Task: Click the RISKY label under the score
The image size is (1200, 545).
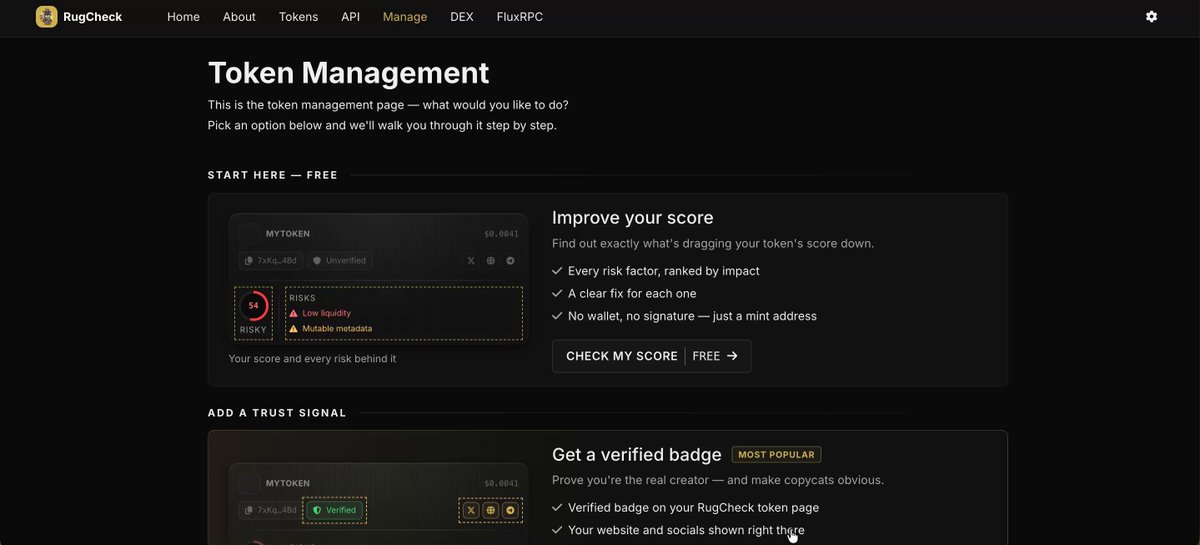Action: tap(253, 329)
